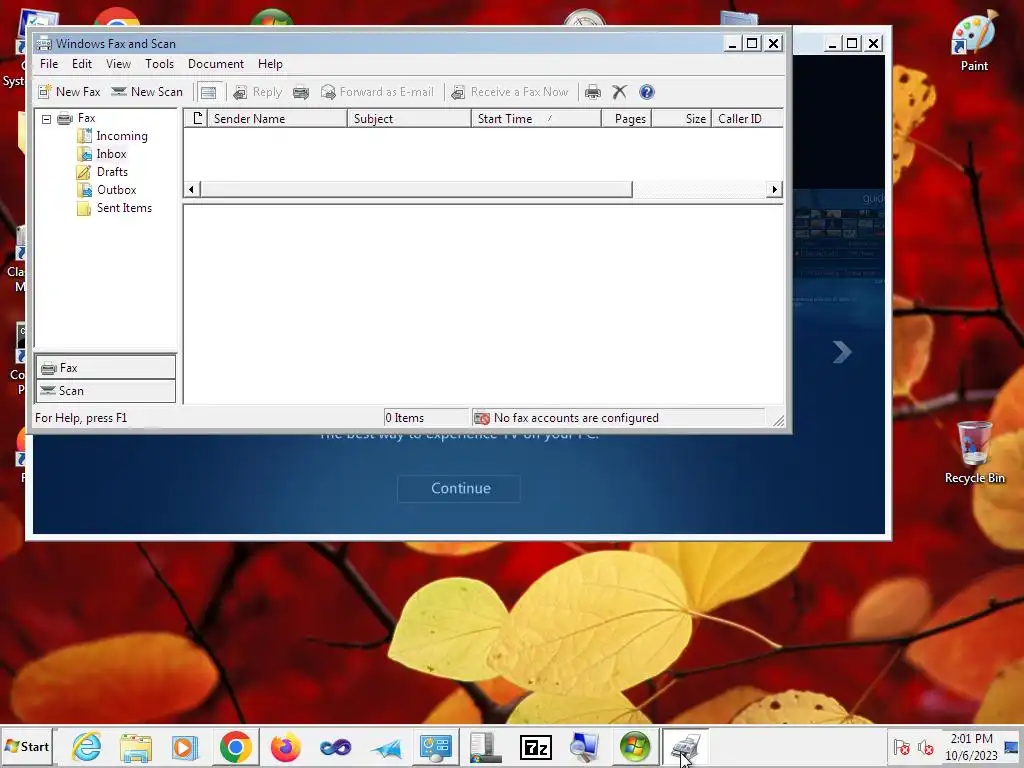This screenshot has height=768, width=1024.
Task: Select the Incoming folder
Action: pos(121,136)
